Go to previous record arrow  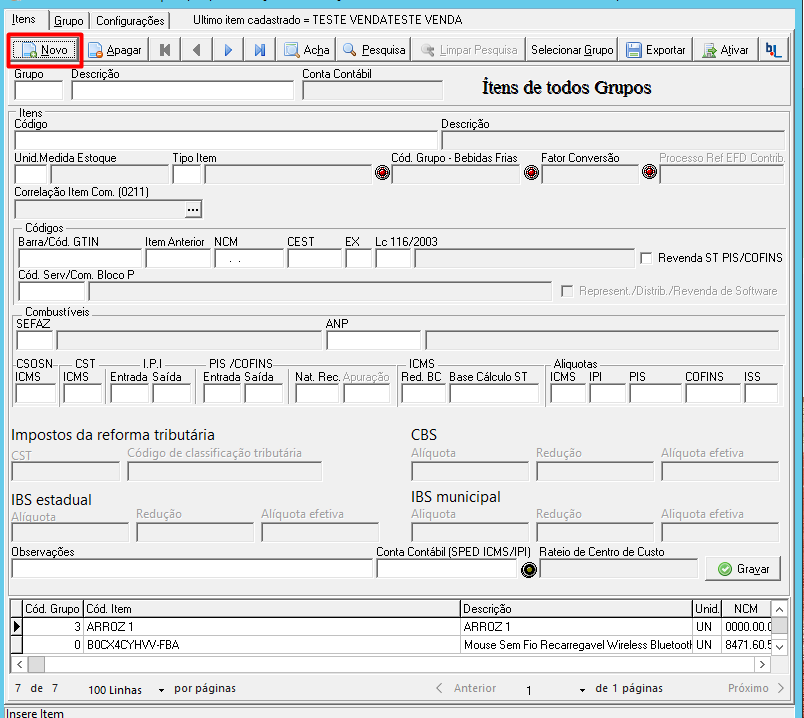[x=196, y=50]
